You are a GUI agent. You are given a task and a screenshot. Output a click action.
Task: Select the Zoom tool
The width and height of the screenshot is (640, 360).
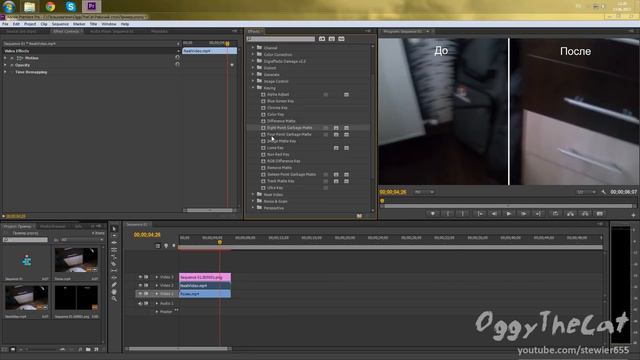pyautogui.click(x=114, y=299)
